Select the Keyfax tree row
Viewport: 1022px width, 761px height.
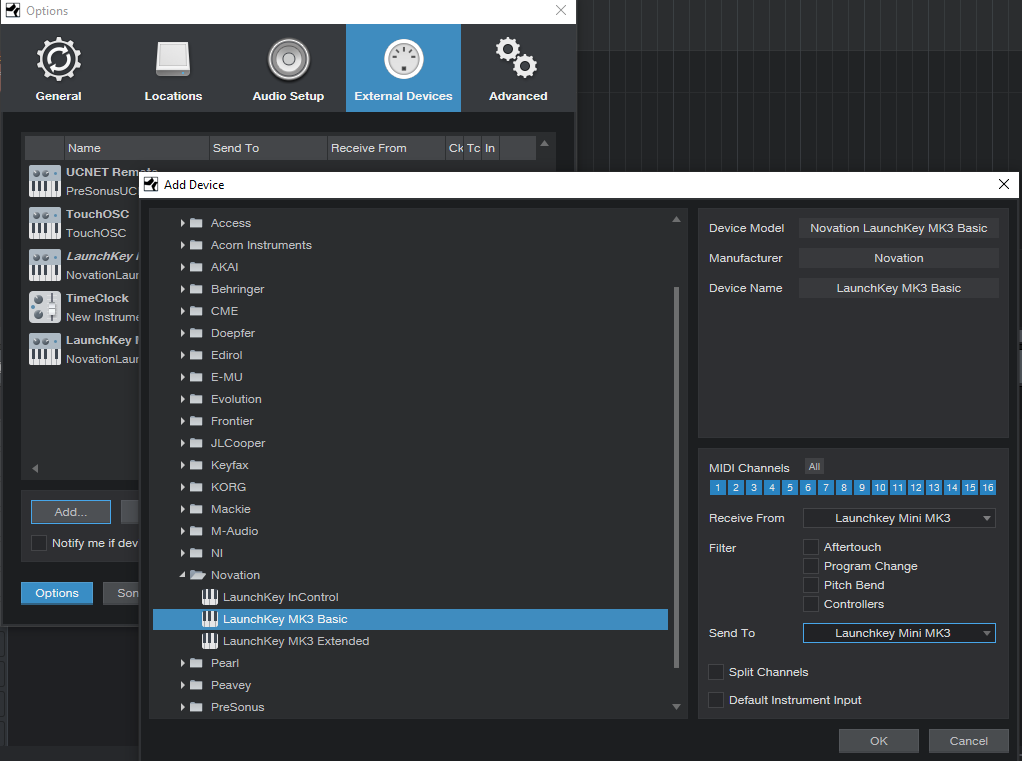[411, 465]
